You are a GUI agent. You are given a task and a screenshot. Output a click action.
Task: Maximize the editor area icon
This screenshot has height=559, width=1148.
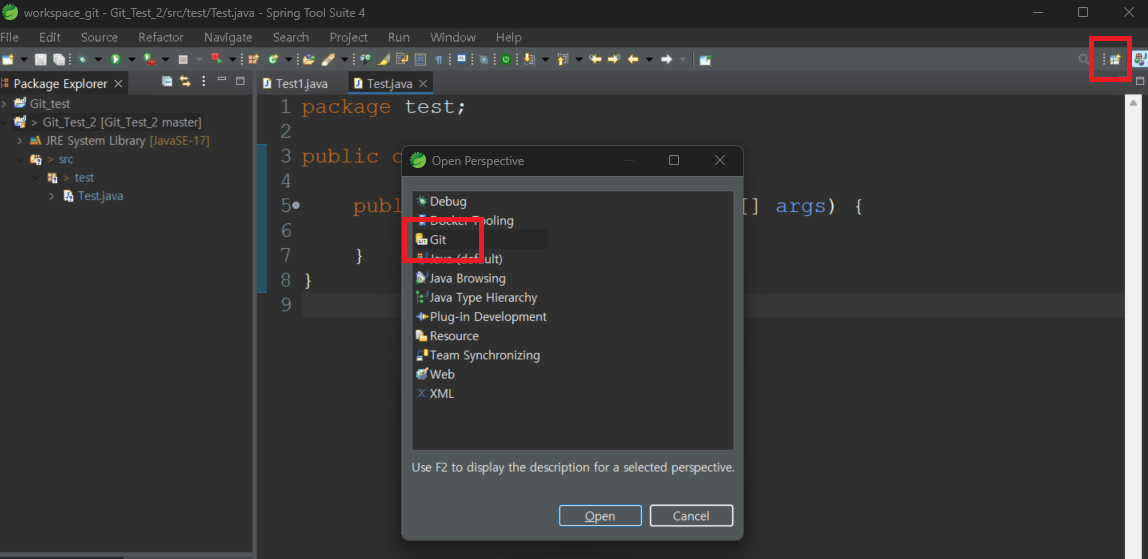1140,81
